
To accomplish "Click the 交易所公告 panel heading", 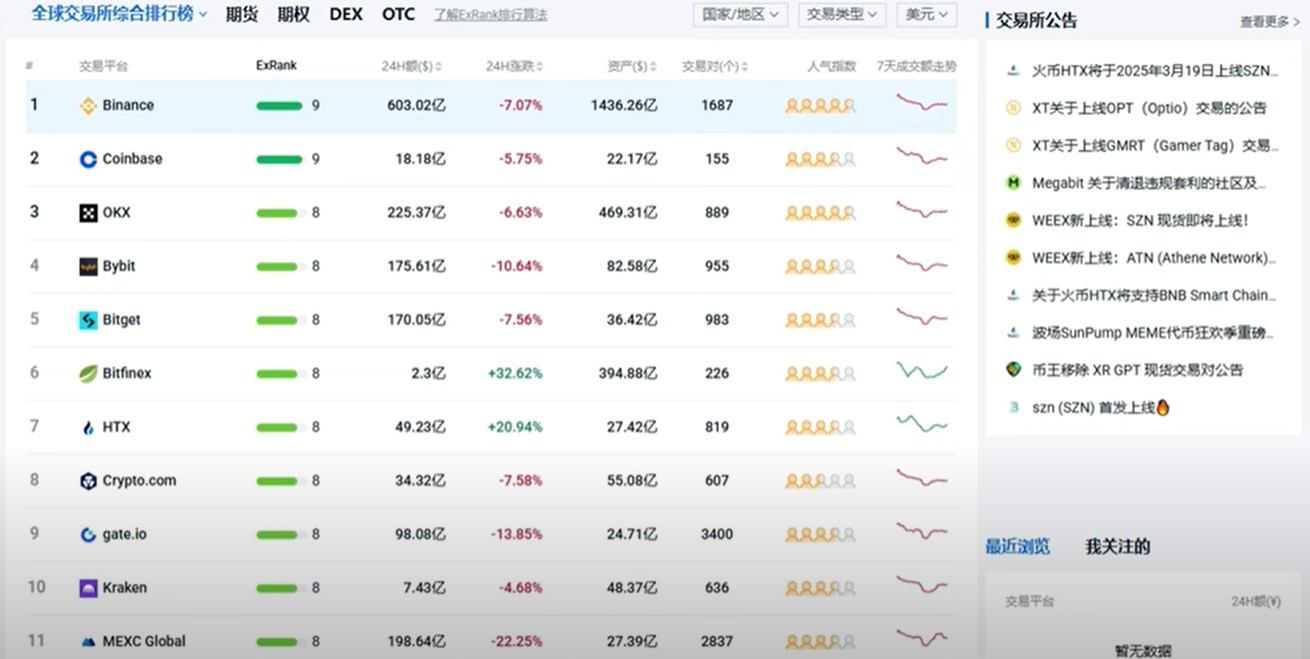I will 1037,20.
